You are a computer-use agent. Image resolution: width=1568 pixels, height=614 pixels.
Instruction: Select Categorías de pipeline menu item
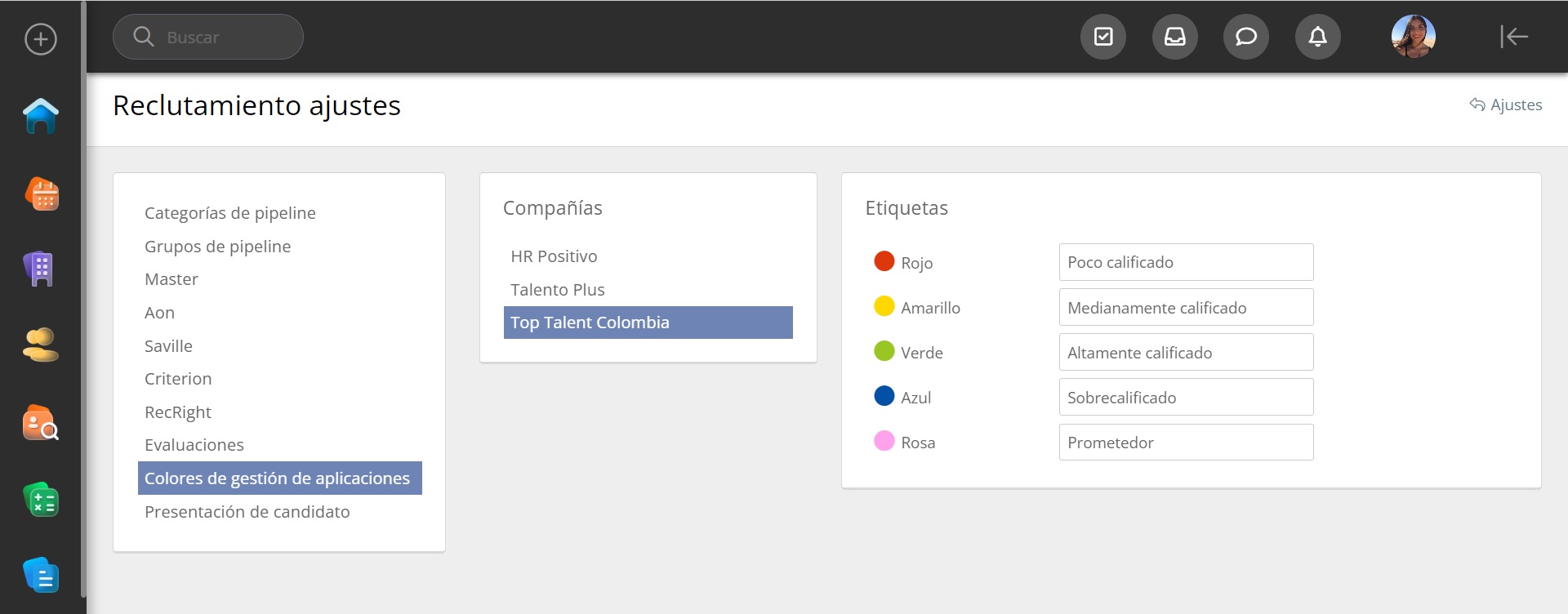[x=230, y=213]
